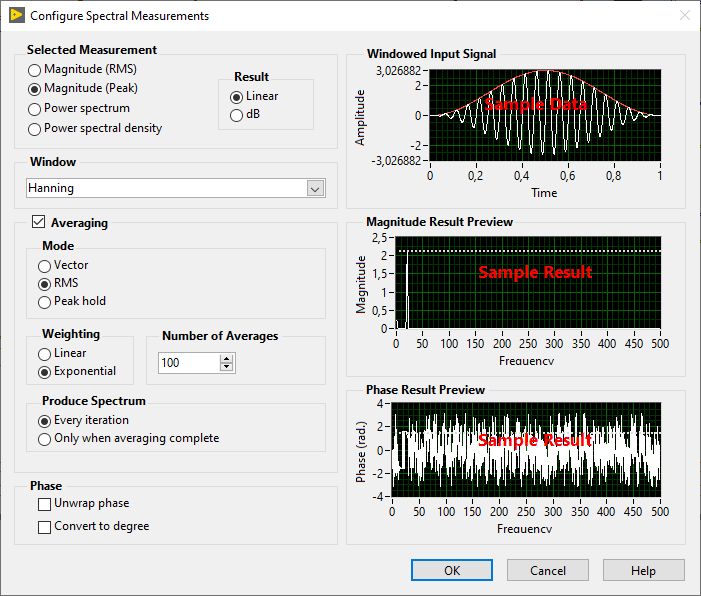701x596 pixels.
Task: Click the Windowed Input Signal graph
Action: 545,115
